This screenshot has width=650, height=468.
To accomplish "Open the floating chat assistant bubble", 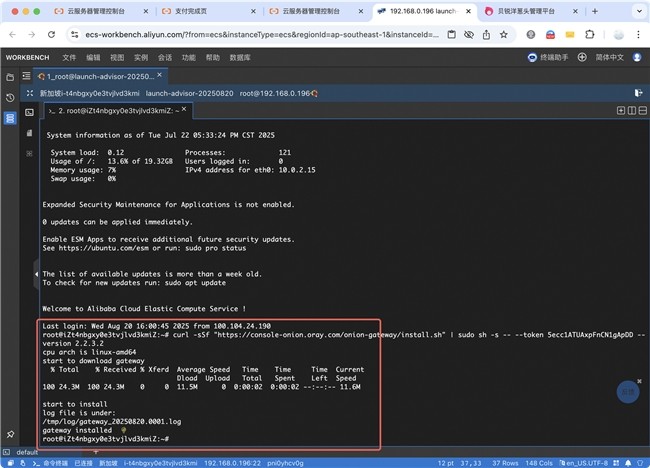I will (627, 393).
